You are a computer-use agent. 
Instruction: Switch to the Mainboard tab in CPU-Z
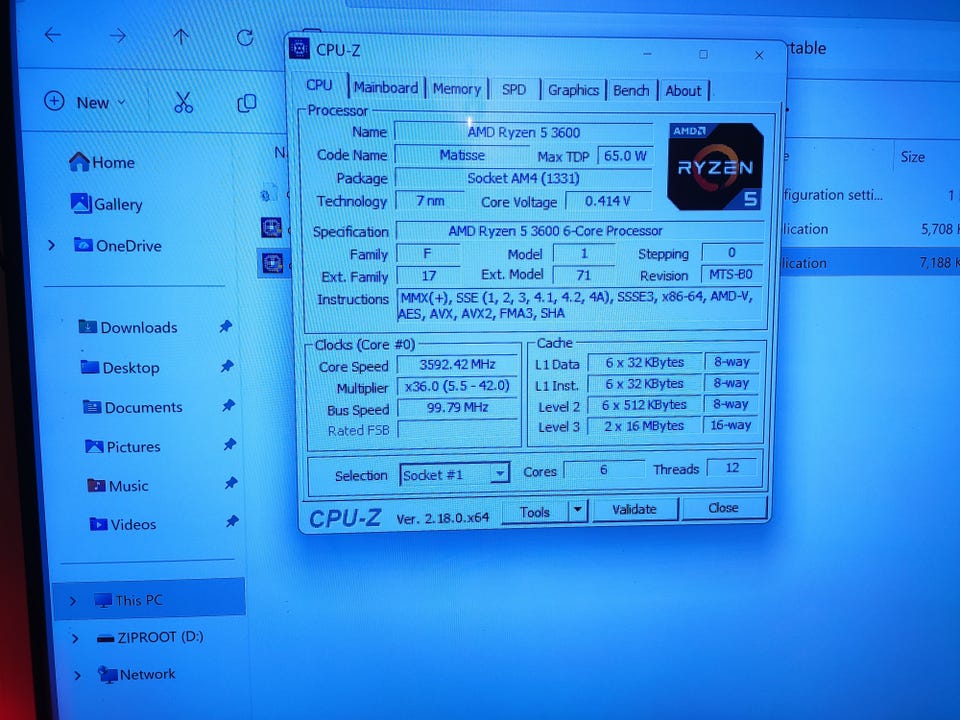tap(386, 88)
